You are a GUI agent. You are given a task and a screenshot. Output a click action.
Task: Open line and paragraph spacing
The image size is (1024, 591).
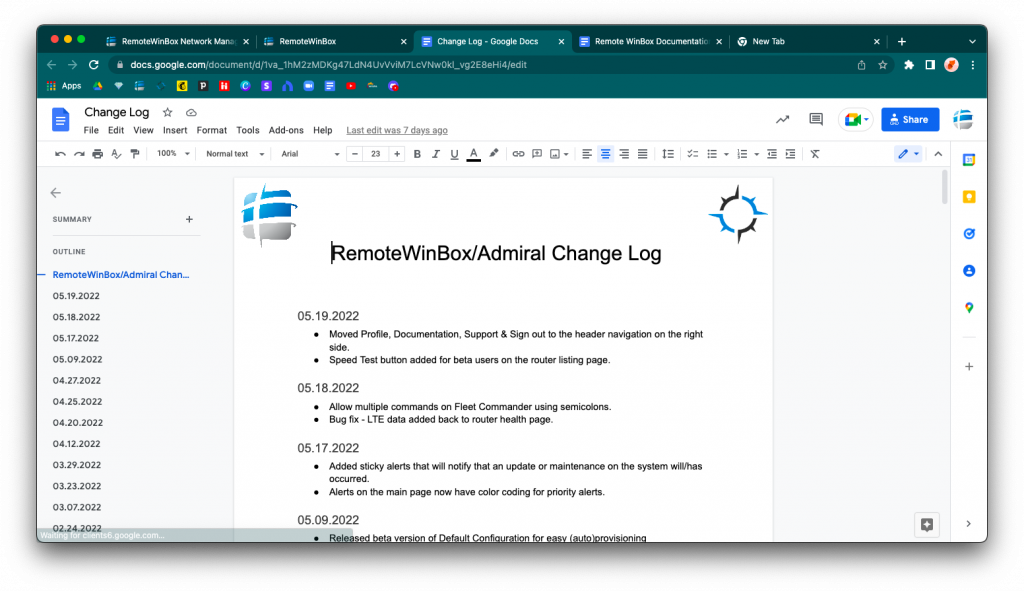coord(667,154)
